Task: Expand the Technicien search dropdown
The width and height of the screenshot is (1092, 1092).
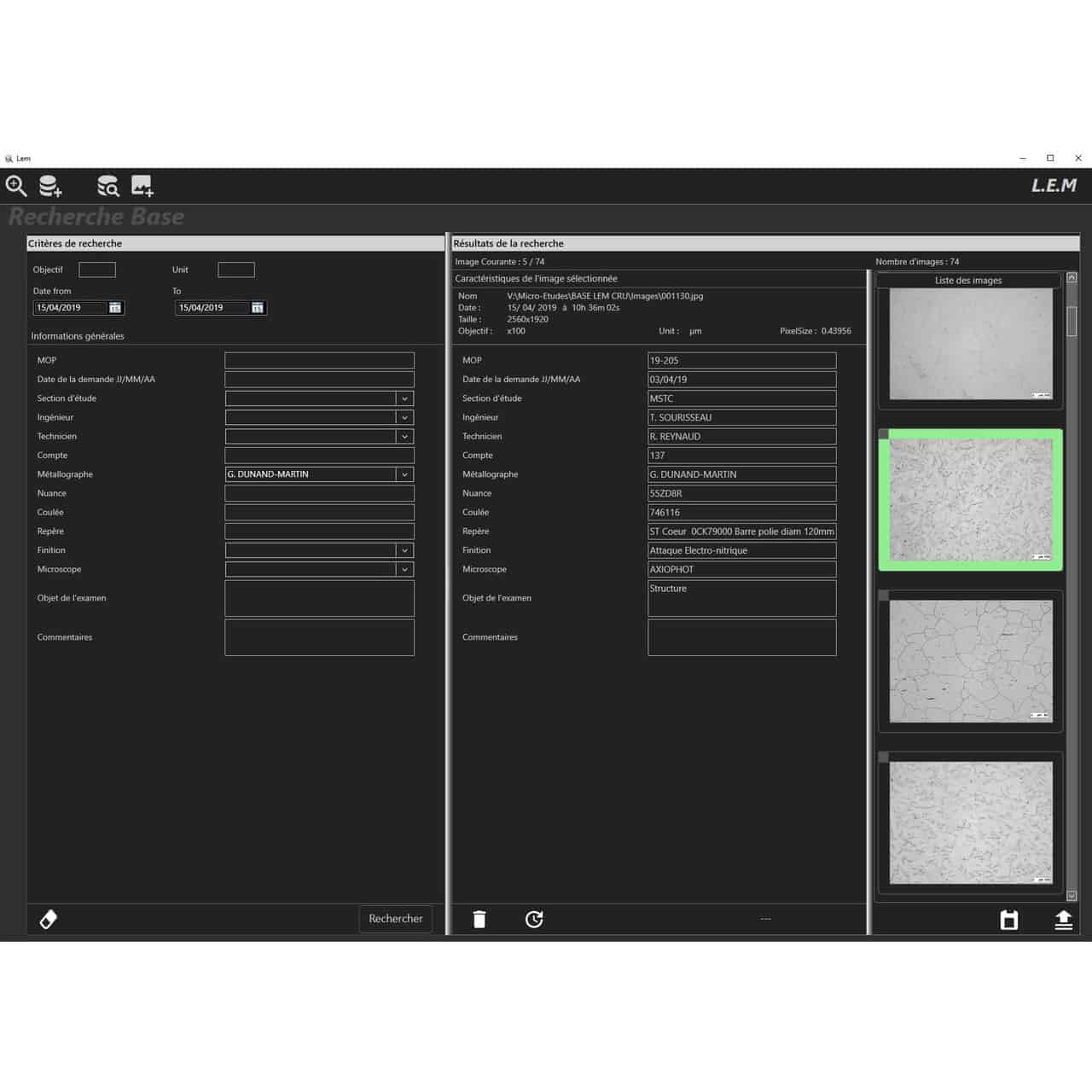Action: pyautogui.click(x=404, y=436)
